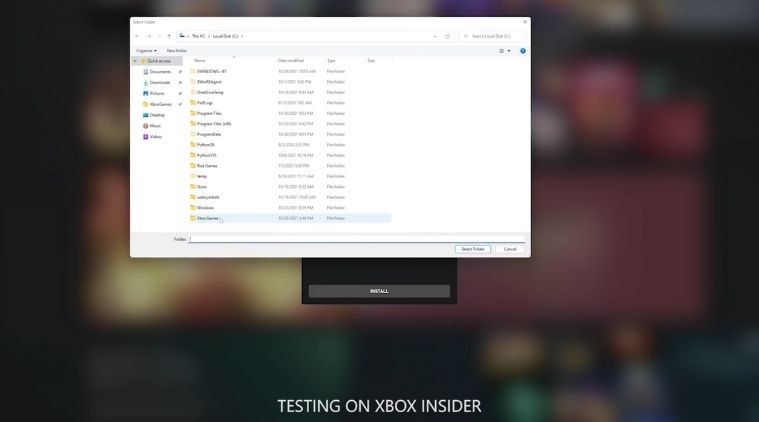This screenshot has height=422, width=759.
Task: Open the Organize dropdown menu
Action: point(146,51)
